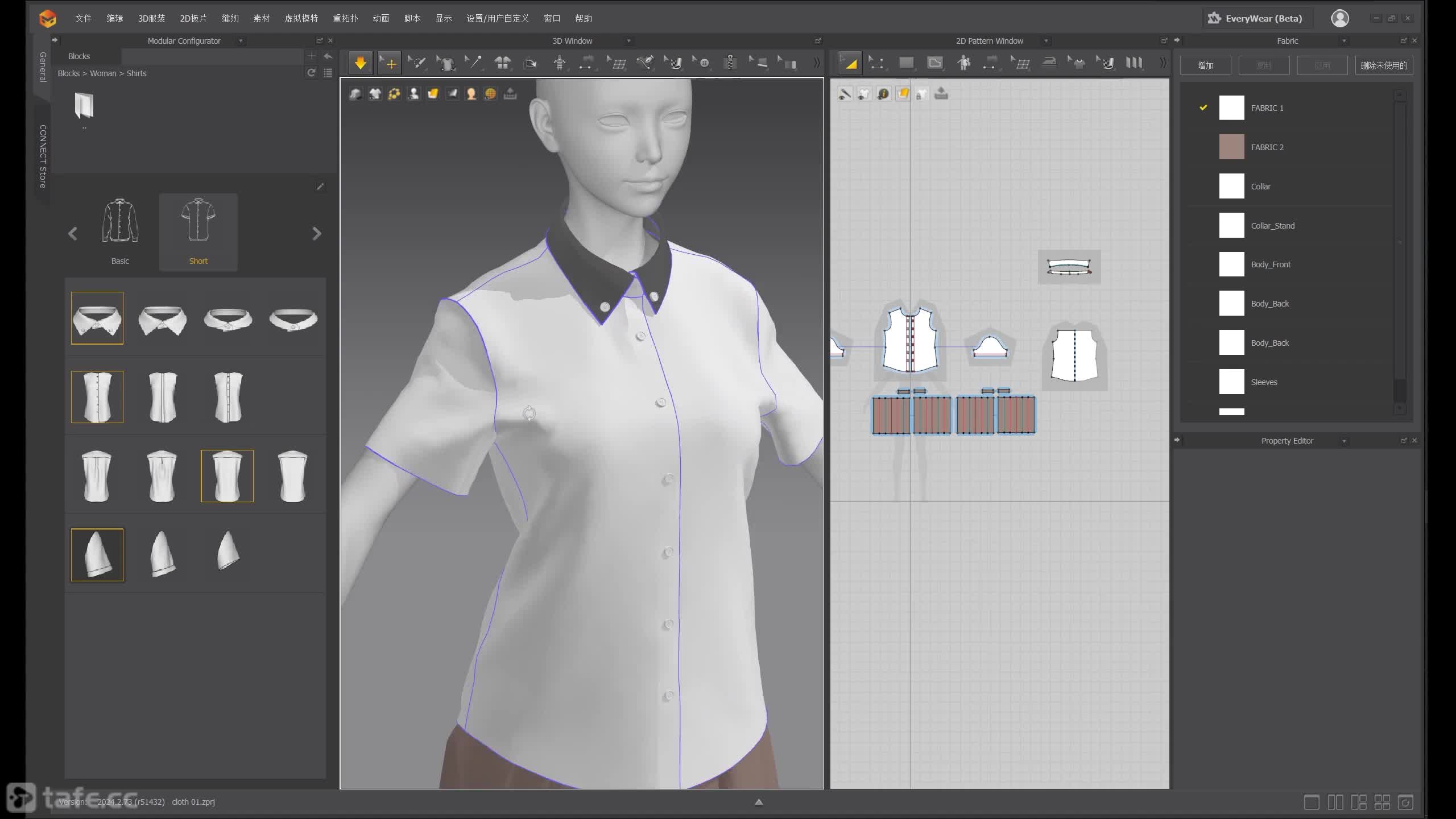The image size is (1456, 819).
Task: Toggle the mesh globe display icon
Action: [x=490, y=94]
